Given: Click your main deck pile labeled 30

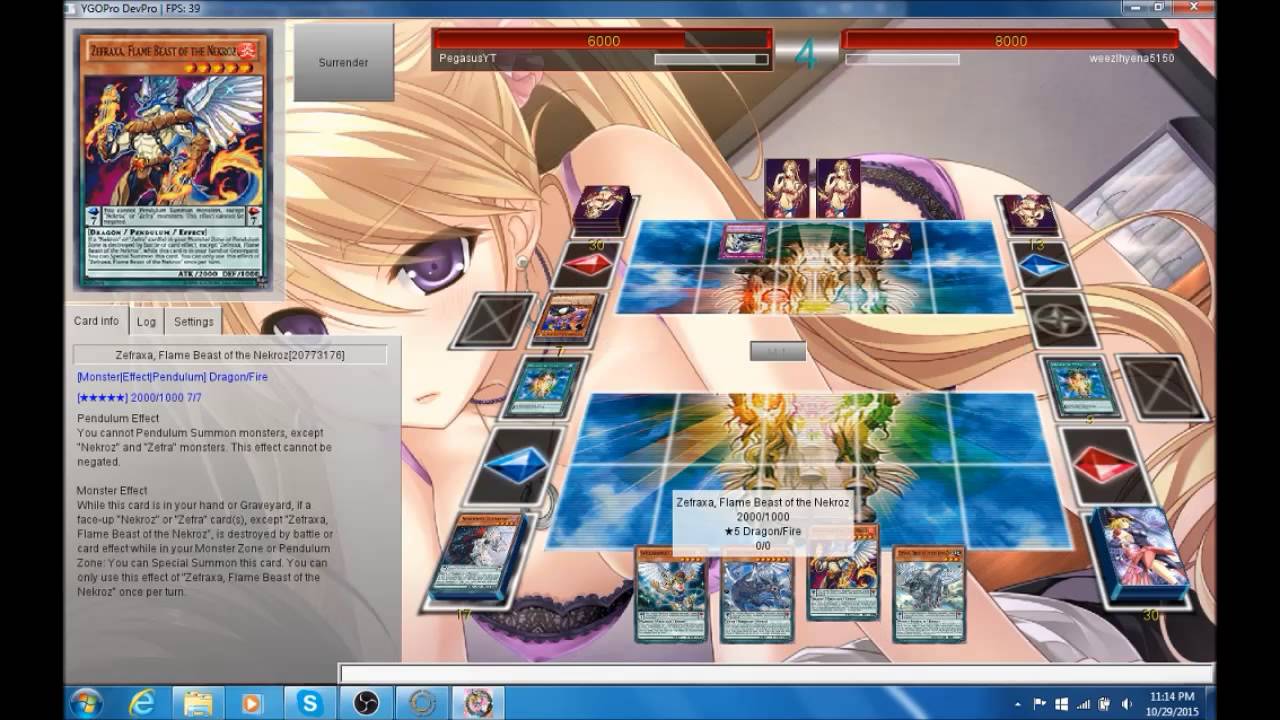Looking at the screenshot, I should click(1141, 555).
